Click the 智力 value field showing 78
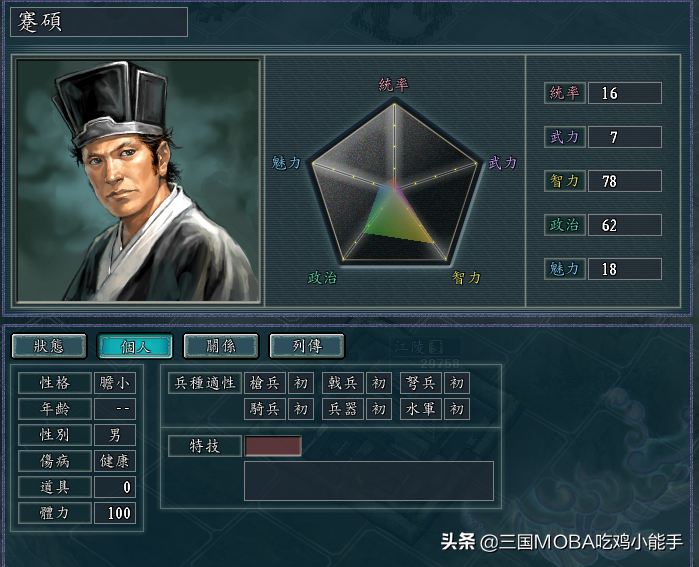The image size is (699, 567). tap(625, 181)
